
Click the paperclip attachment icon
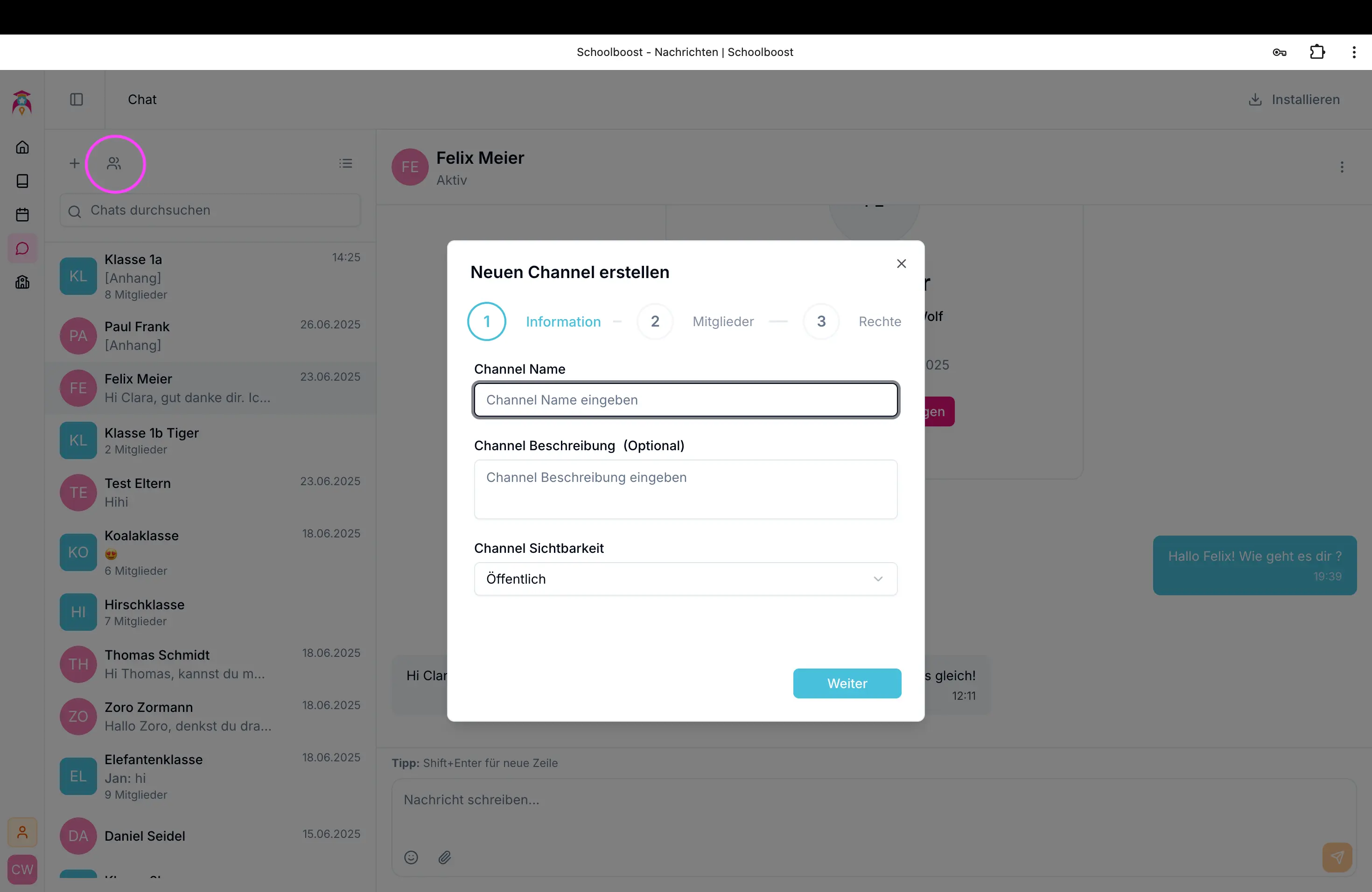tap(444, 857)
